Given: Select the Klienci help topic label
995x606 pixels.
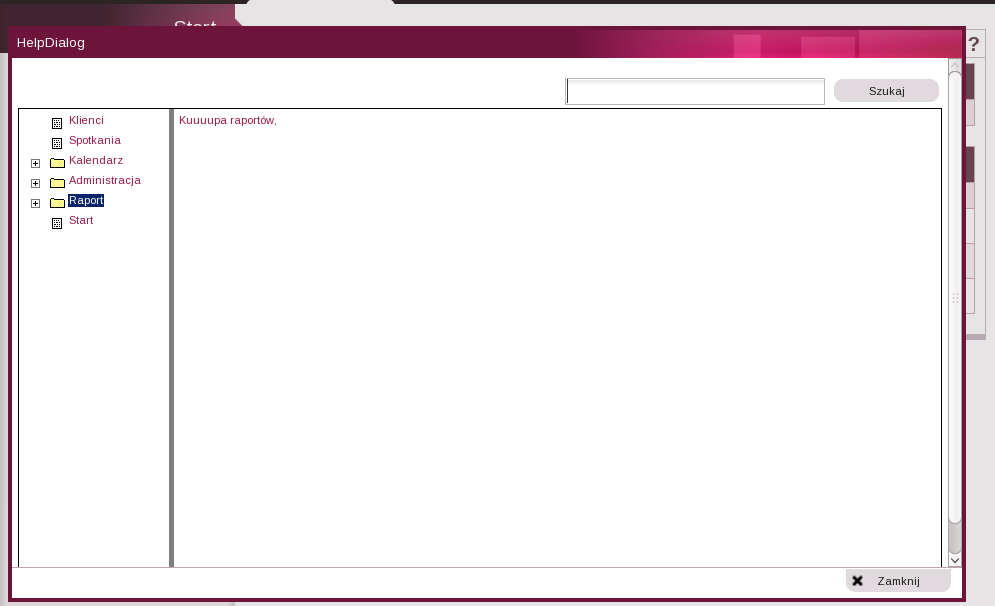Looking at the screenshot, I should click(x=86, y=120).
